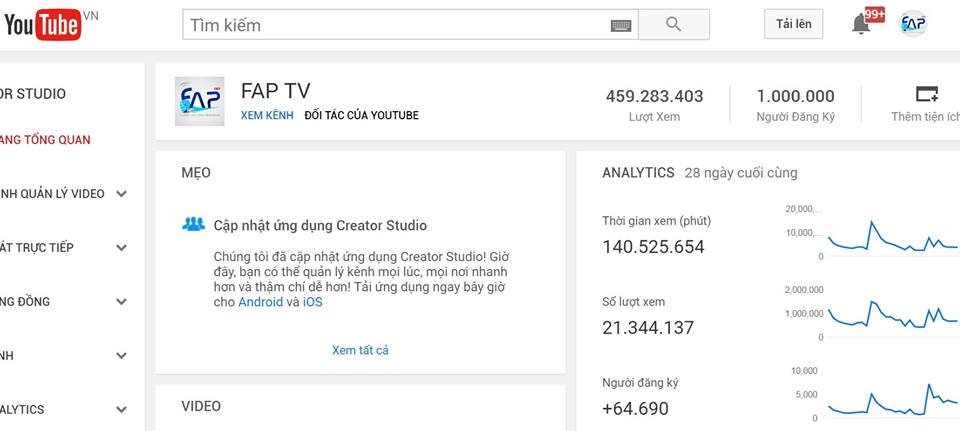Click the Tải lên upload button
This screenshot has height=431, width=960.
click(x=793, y=24)
